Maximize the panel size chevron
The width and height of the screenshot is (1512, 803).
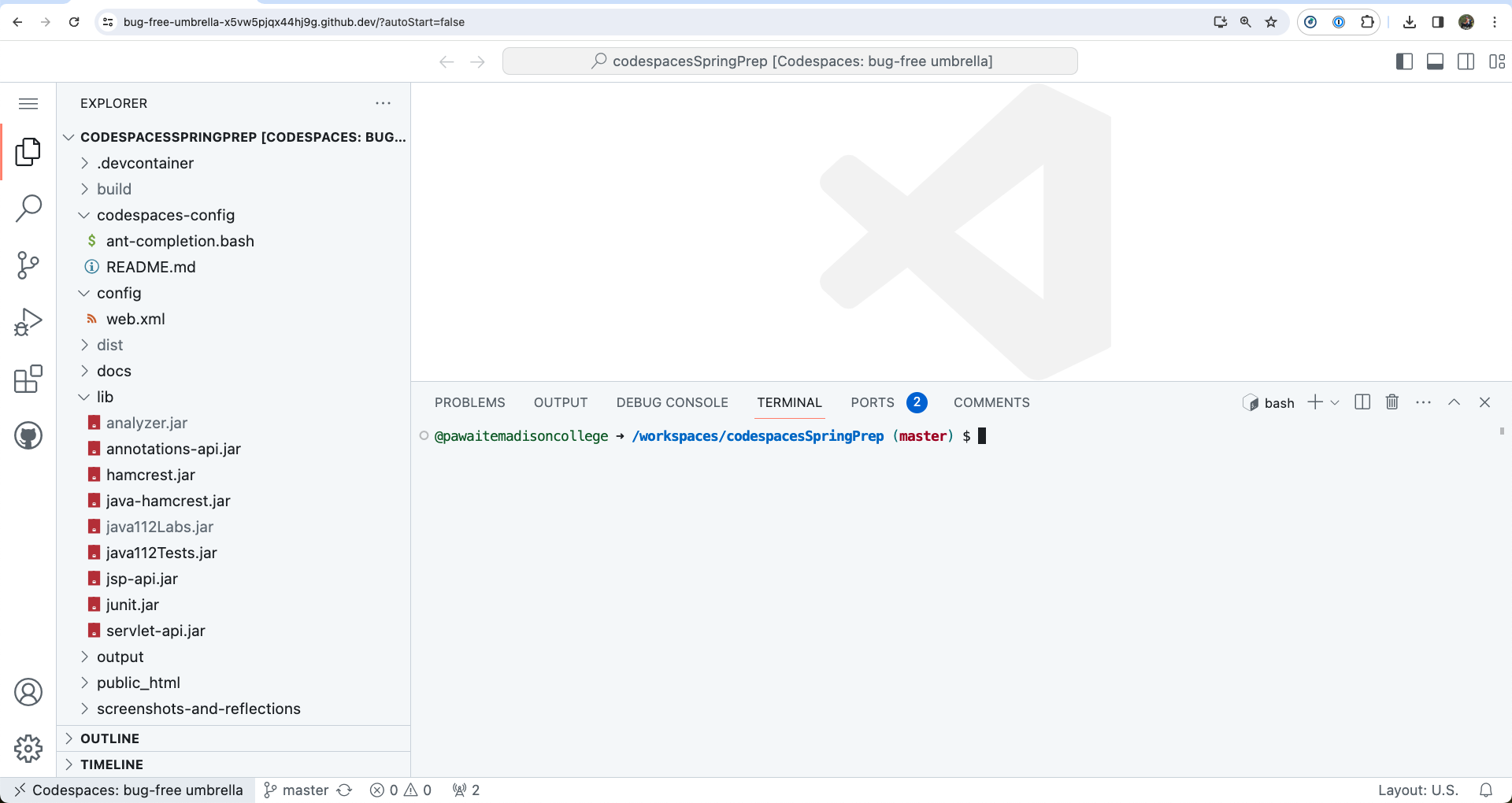click(x=1454, y=402)
